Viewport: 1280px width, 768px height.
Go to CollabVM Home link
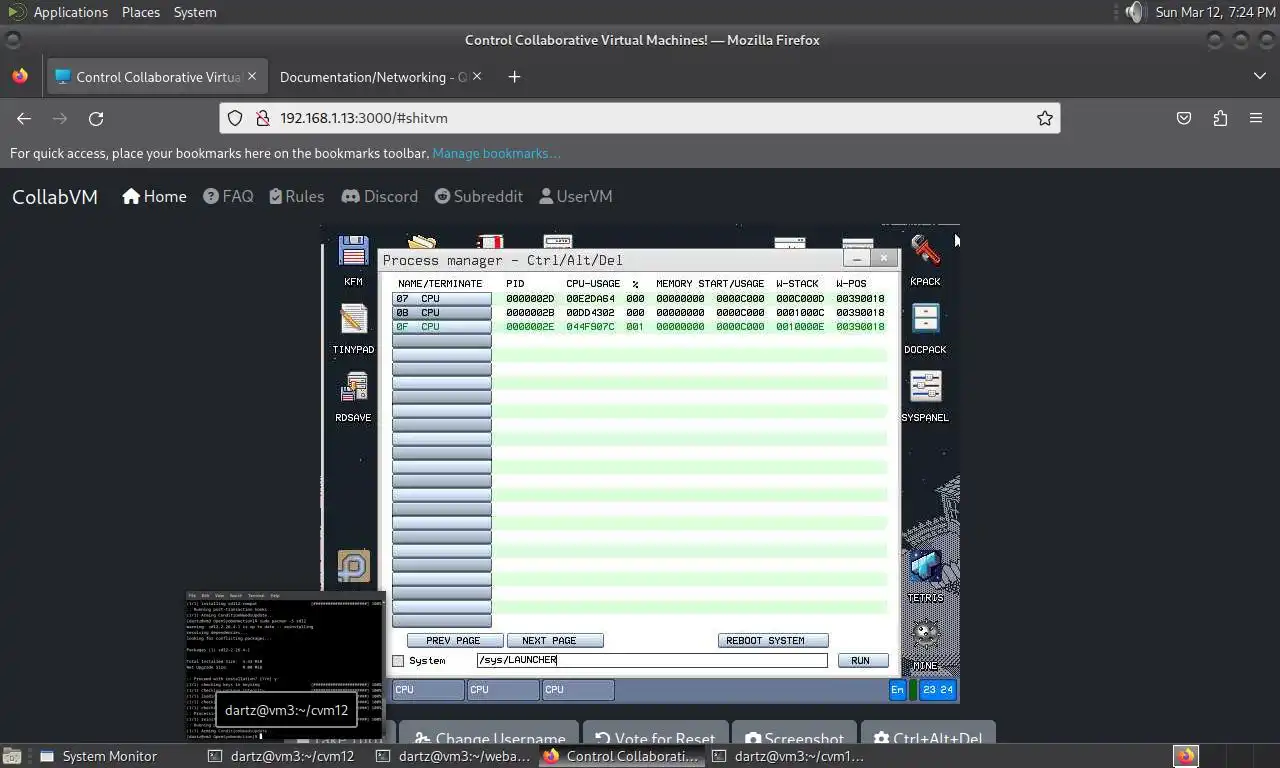point(154,196)
